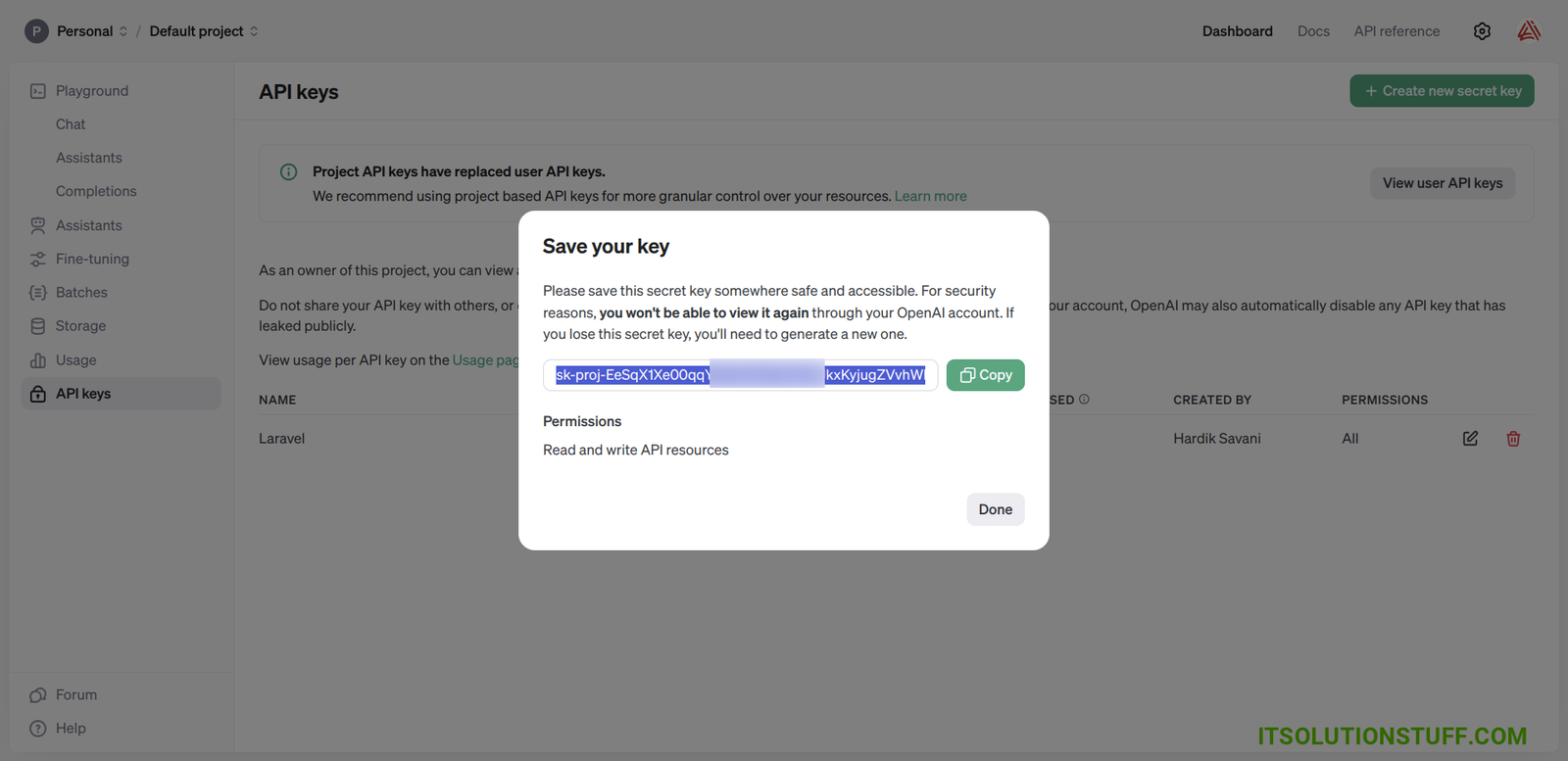1568x761 pixels.
Task: Follow the Learn more link
Action: pyautogui.click(x=930, y=196)
